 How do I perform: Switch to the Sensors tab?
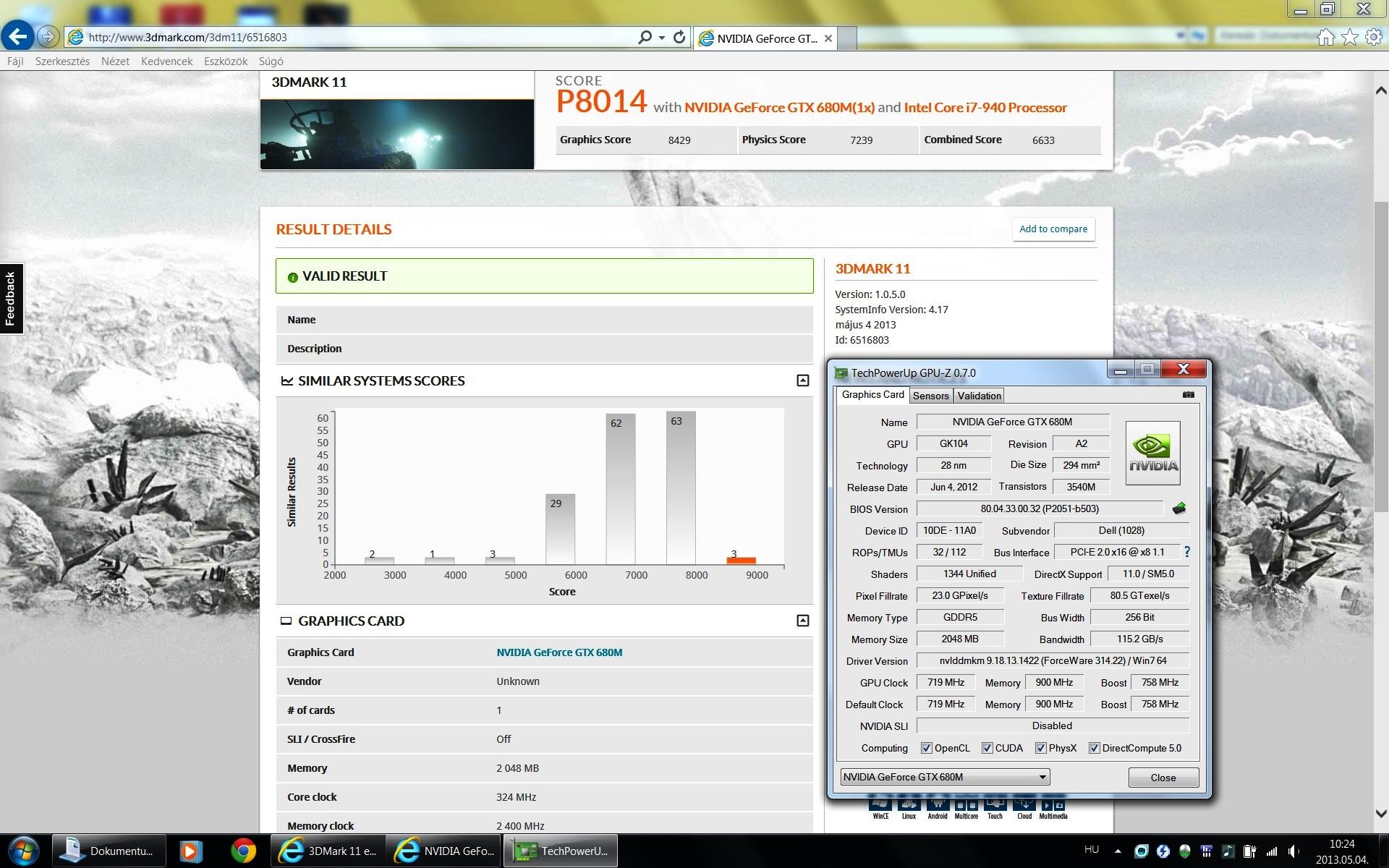pyautogui.click(x=930, y=396)
